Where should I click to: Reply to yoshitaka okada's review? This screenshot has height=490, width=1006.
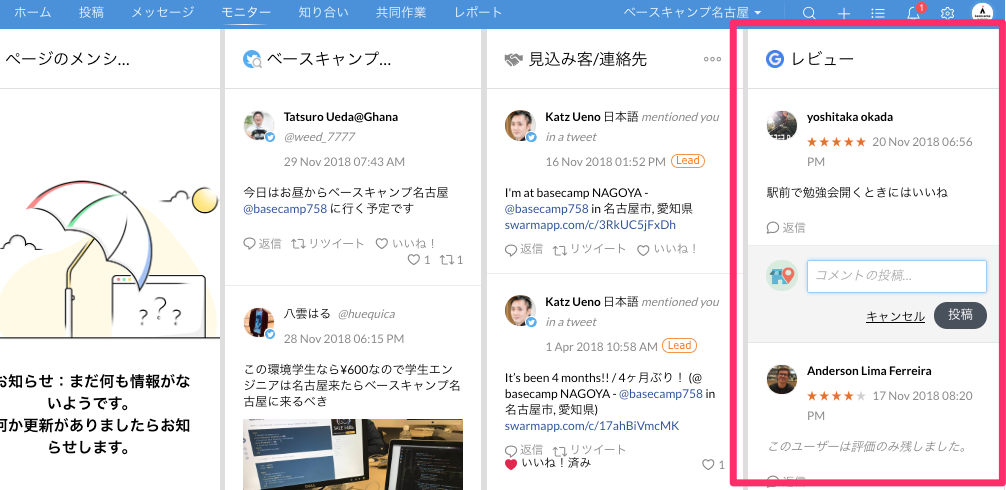click(786, 228)
